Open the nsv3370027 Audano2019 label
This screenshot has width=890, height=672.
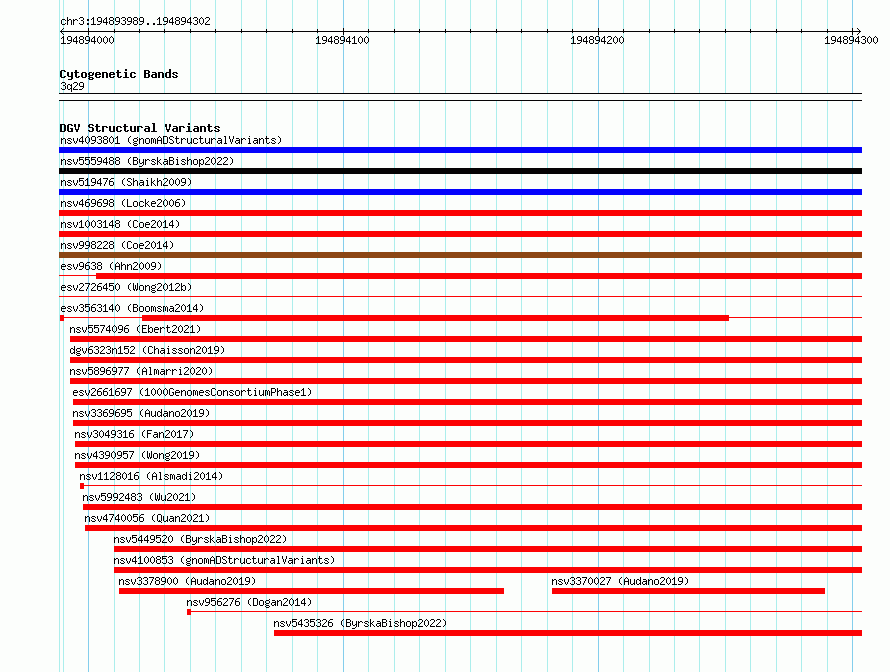coord(620,581)
